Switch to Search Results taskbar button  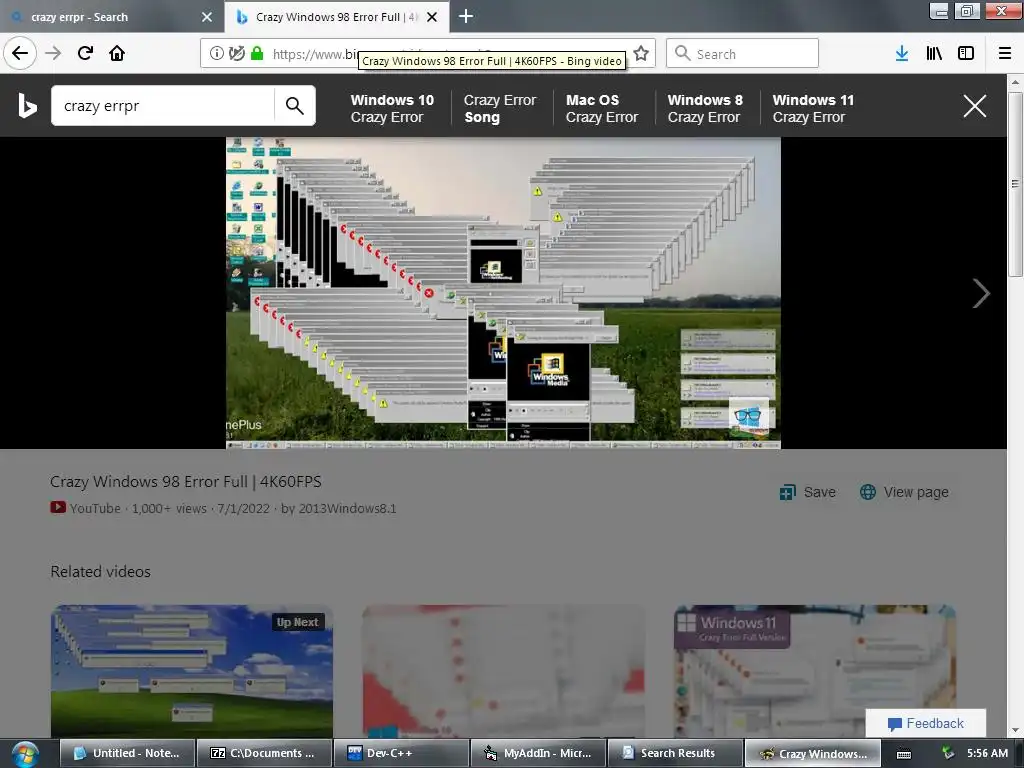(675, 754)
